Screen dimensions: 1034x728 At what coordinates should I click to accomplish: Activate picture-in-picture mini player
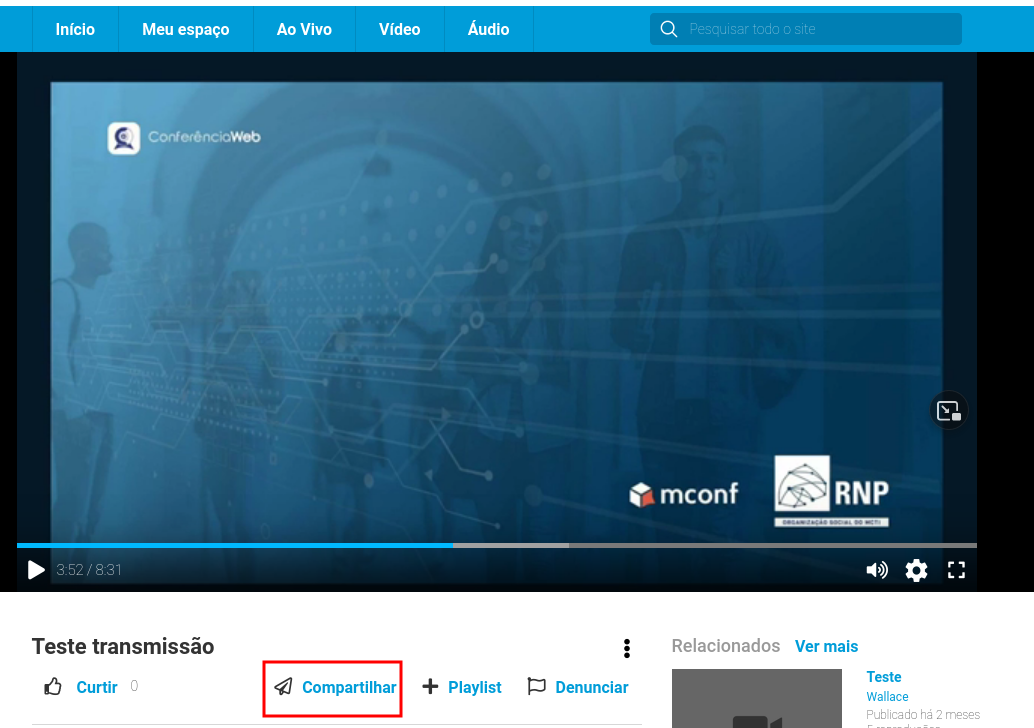pos(949,411)
